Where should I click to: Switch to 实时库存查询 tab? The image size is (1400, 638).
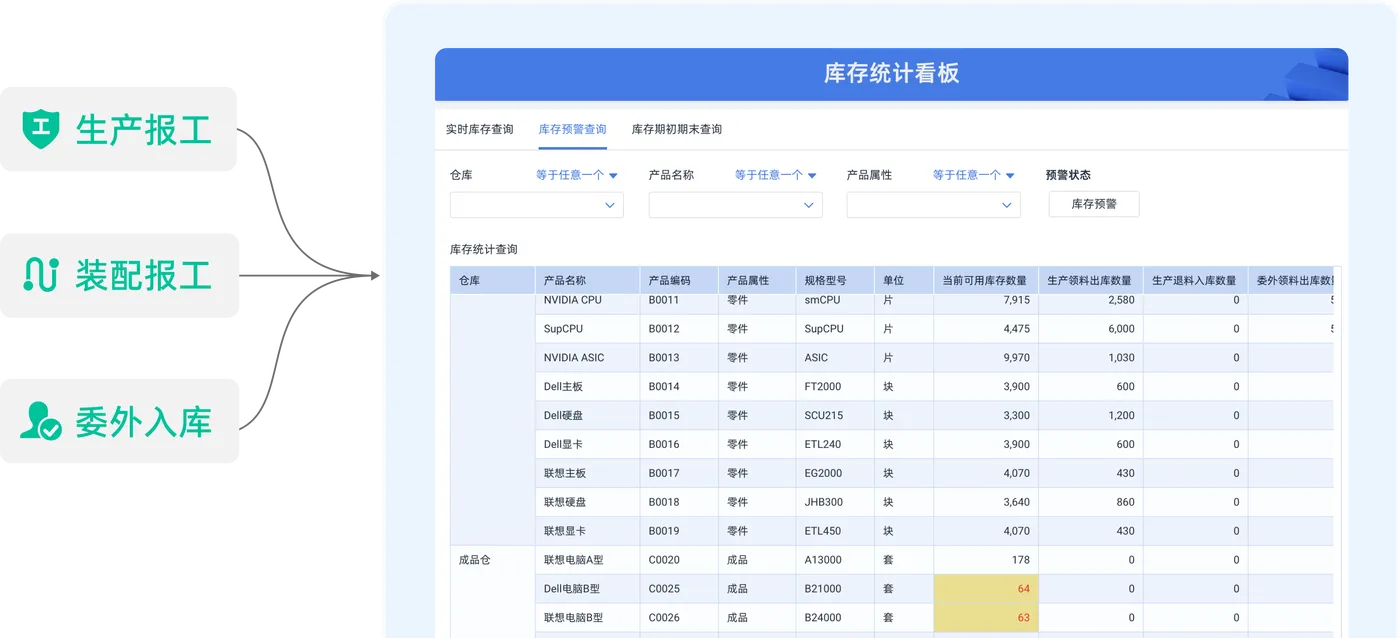click(x=479, y=129)
